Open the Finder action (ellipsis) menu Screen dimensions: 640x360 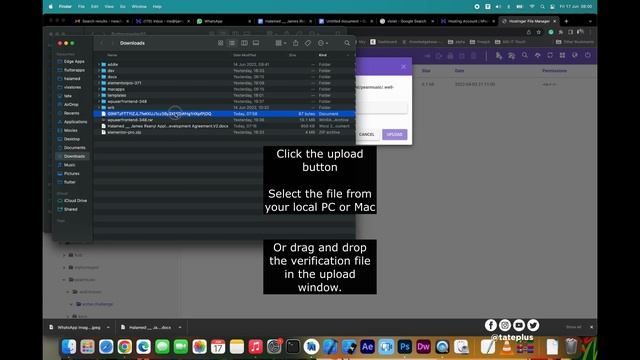point(322,43)
